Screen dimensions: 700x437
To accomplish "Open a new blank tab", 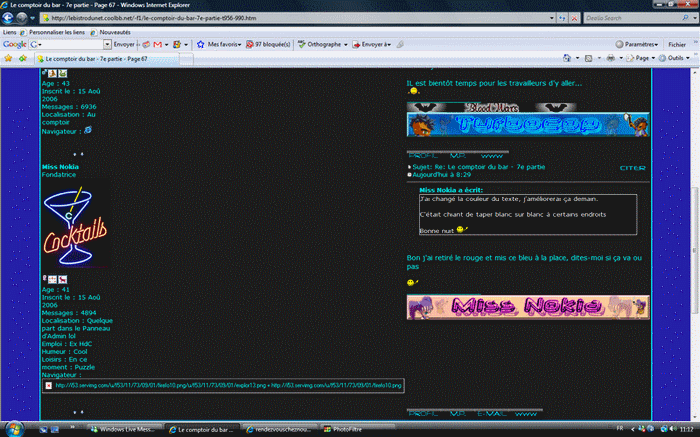I will coord(187,59).
